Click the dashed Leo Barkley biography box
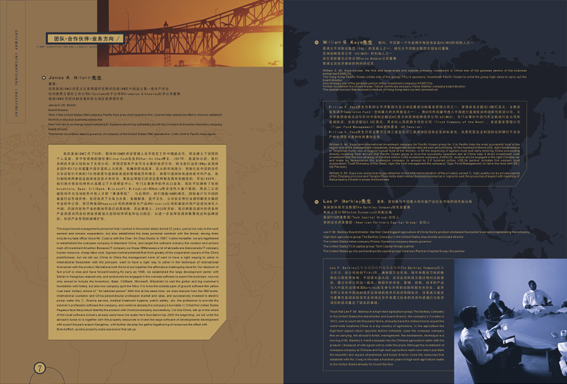Viewport: 567px width, 384px height. [x=388, y=315]
